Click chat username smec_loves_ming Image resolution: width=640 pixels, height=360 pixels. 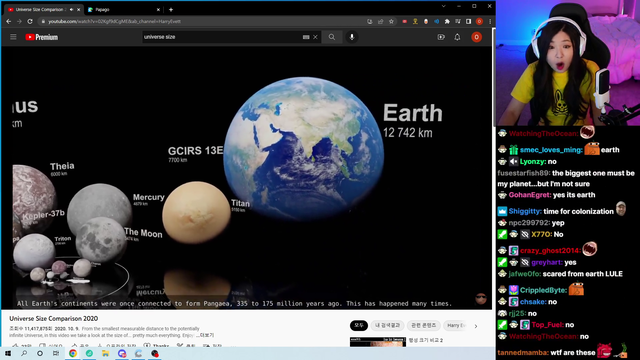(551, 150)
